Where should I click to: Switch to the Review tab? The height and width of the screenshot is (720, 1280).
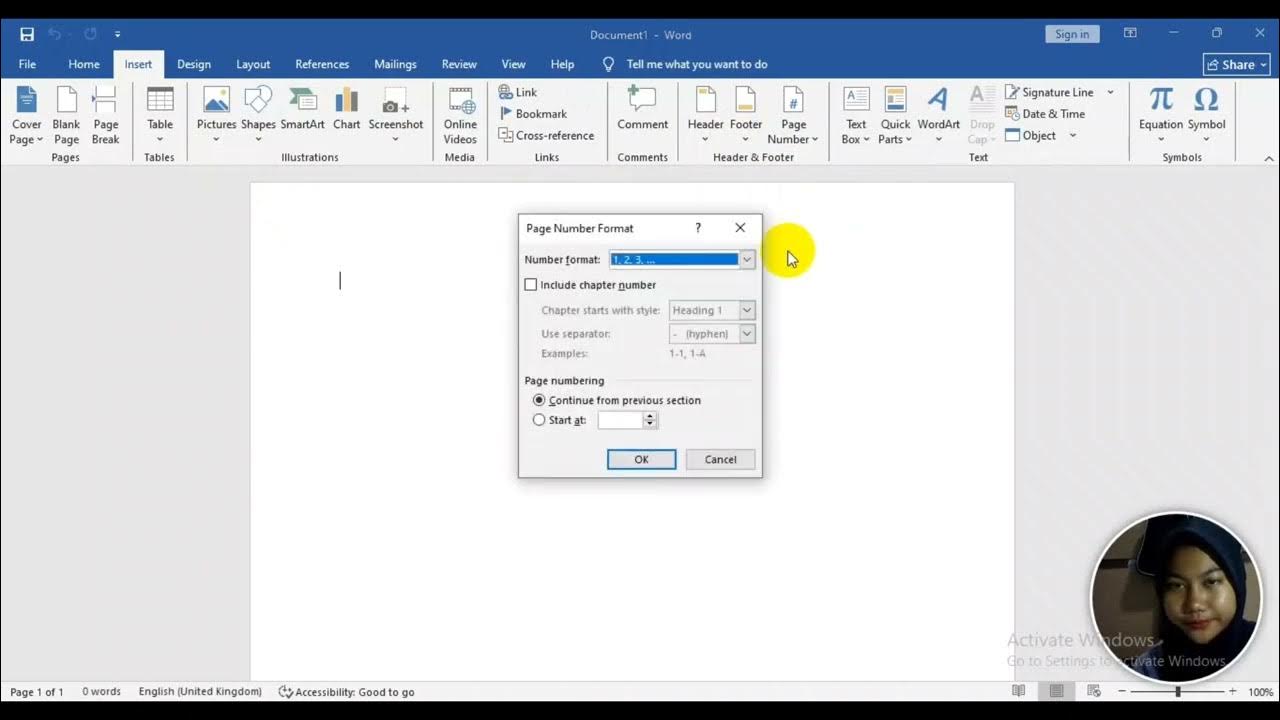coord(459,64)
